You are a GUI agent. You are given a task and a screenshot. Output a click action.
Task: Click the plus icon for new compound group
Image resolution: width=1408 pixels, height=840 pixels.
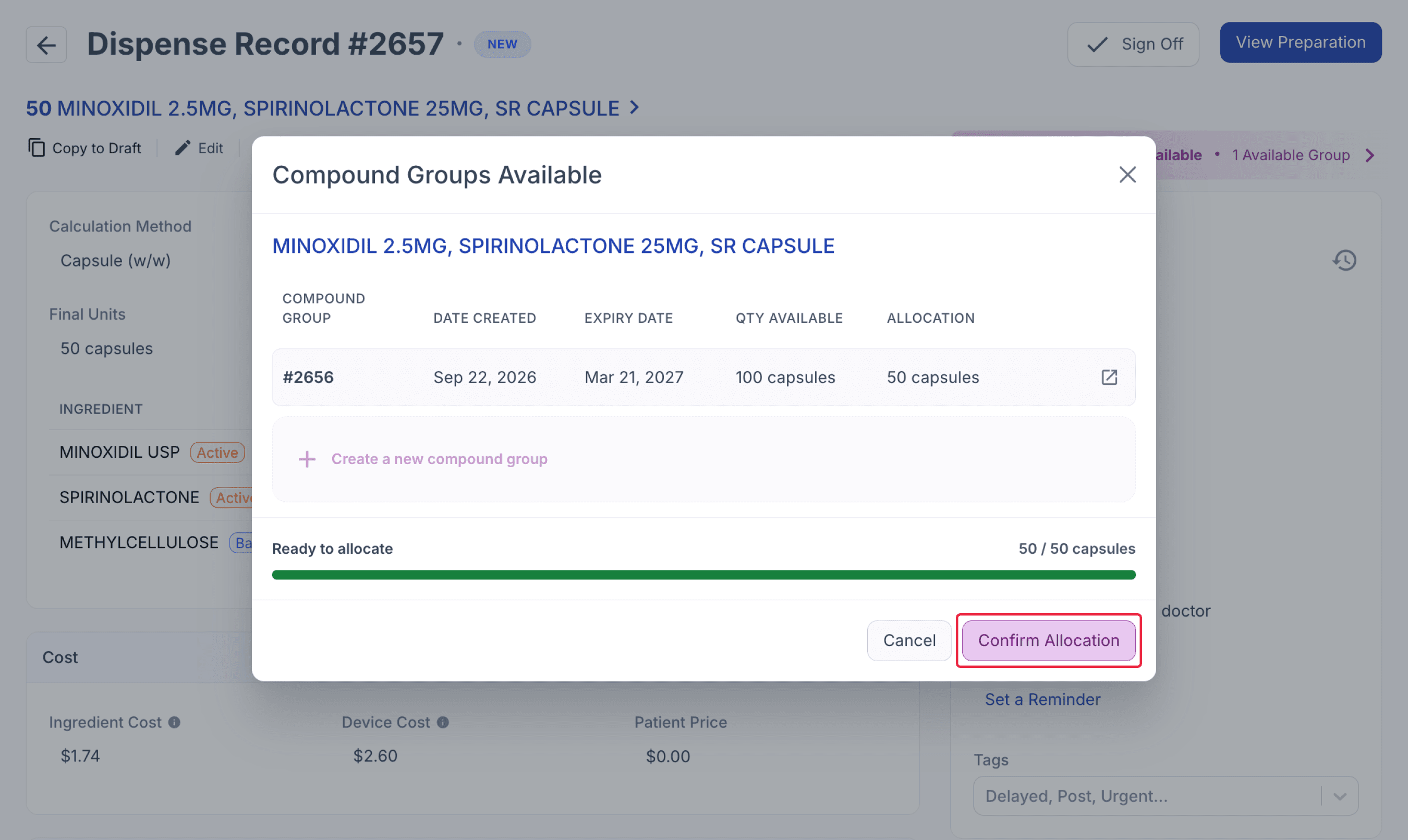(x=307, y=459)
